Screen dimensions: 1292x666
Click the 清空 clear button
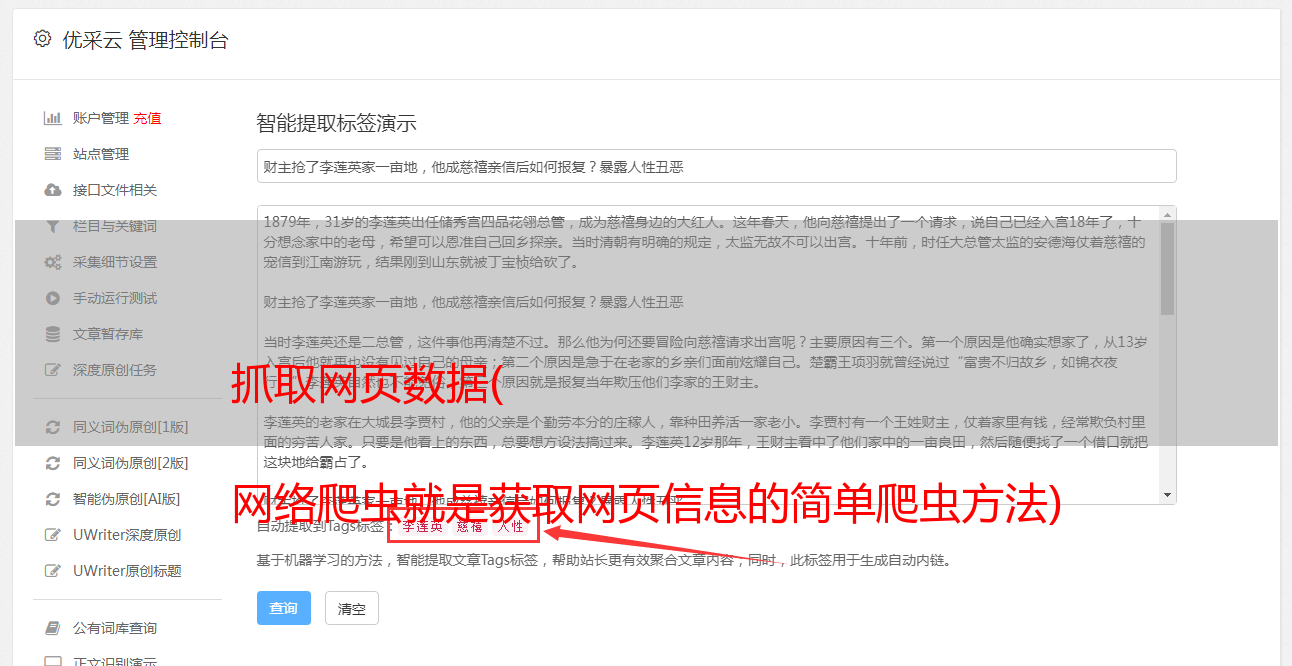tap(352, 608)
